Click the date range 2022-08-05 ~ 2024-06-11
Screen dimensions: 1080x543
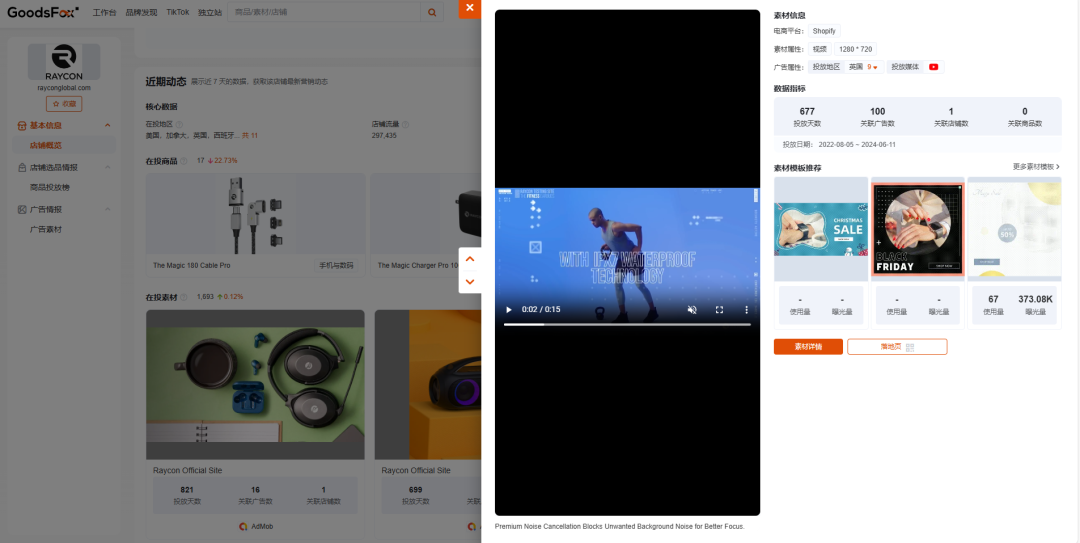[x=857, y=145]
